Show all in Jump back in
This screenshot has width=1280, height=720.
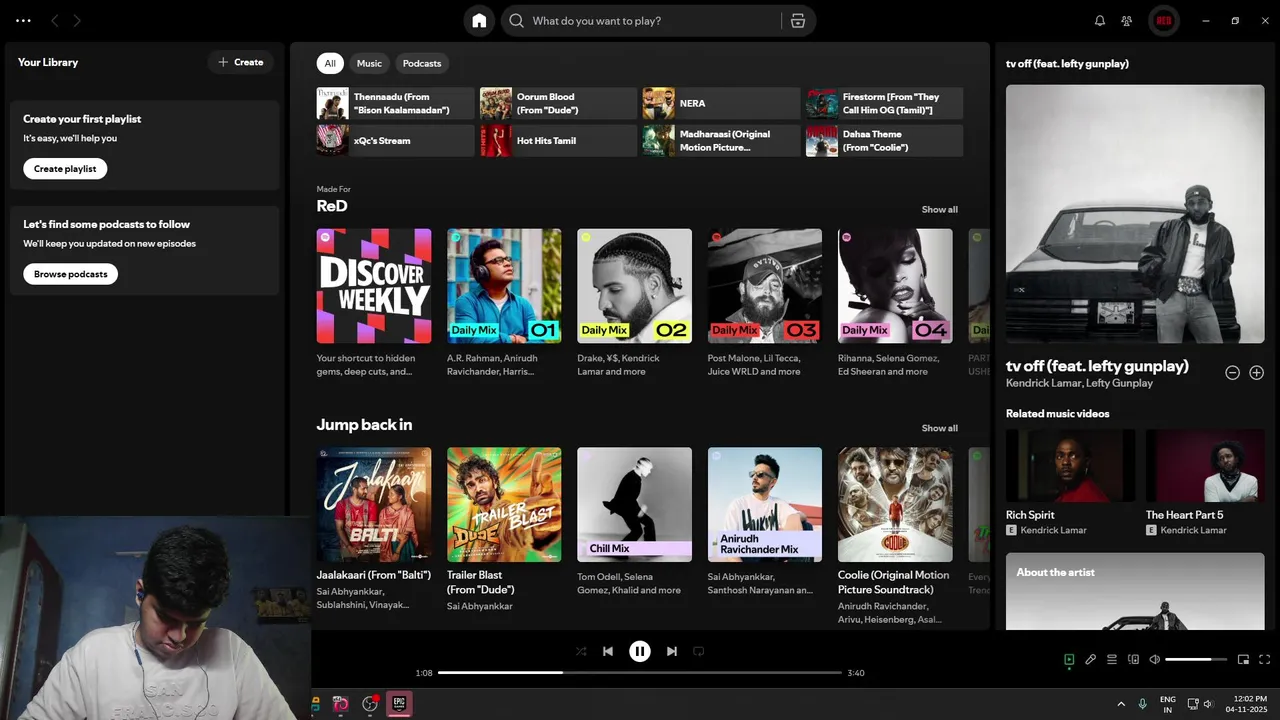pyautogui.click(x=939, y=428)
